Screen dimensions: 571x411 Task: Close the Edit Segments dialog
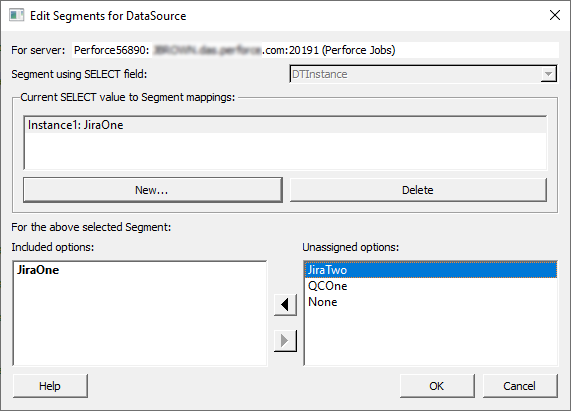pos(555,15)
